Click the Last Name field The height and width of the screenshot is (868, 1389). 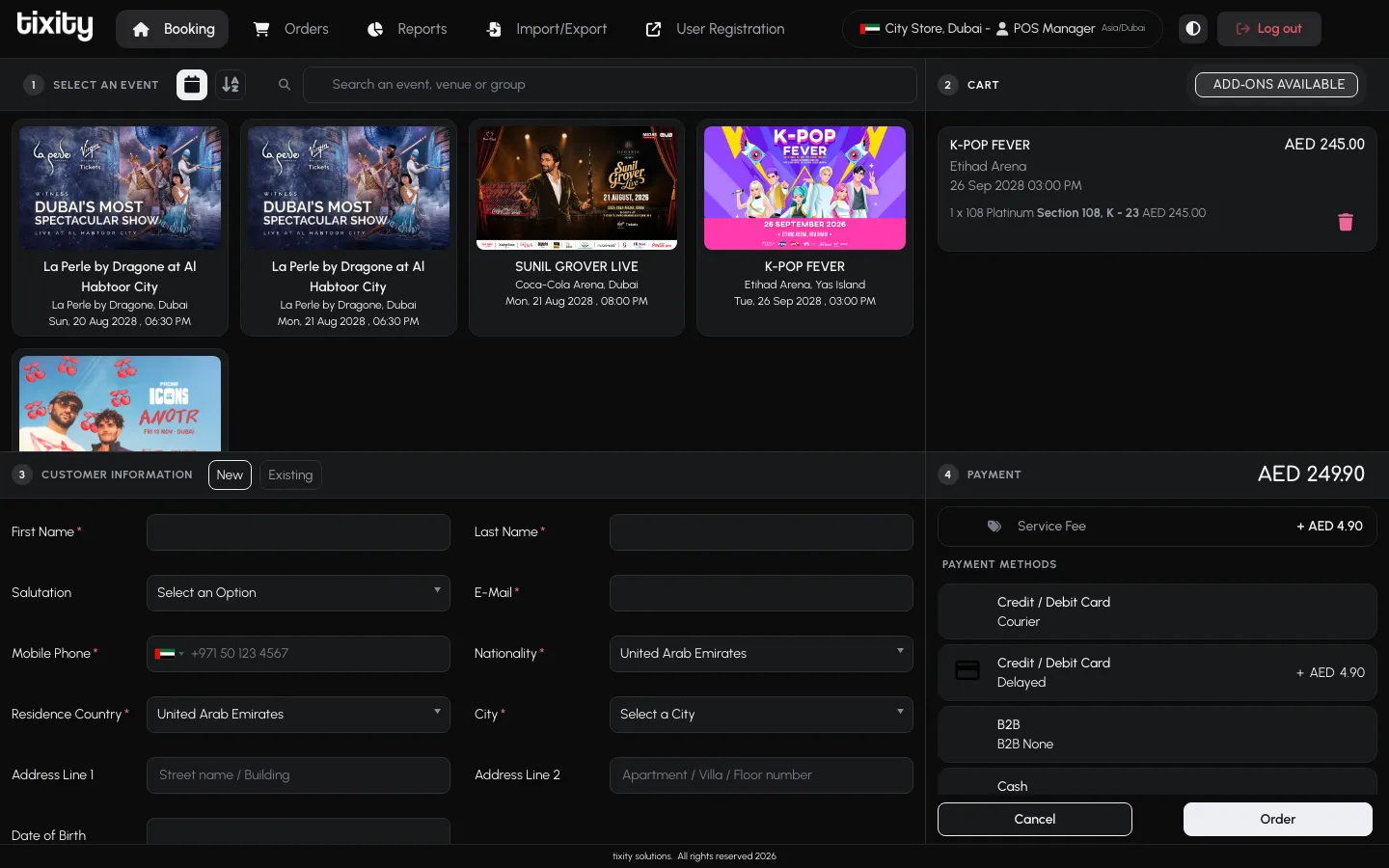click(x=761, y=532)
